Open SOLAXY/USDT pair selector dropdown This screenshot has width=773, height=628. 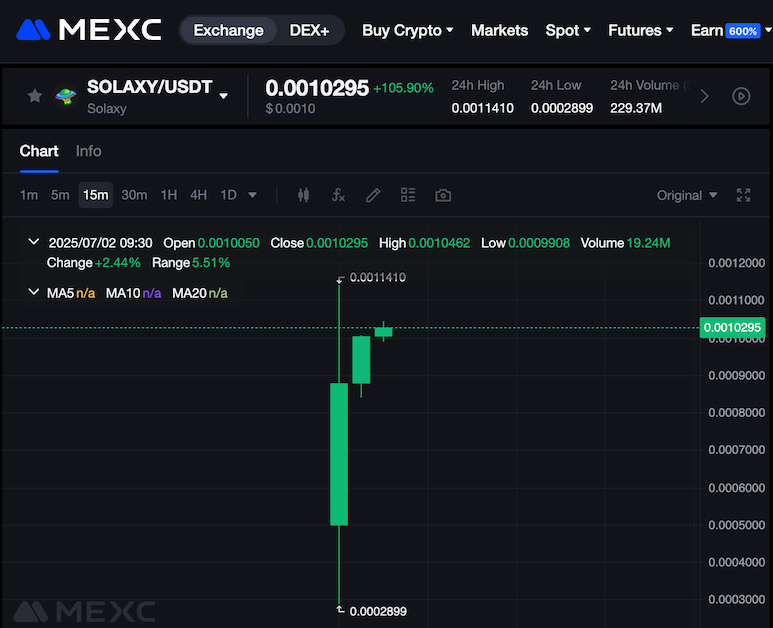coord(223,96)
